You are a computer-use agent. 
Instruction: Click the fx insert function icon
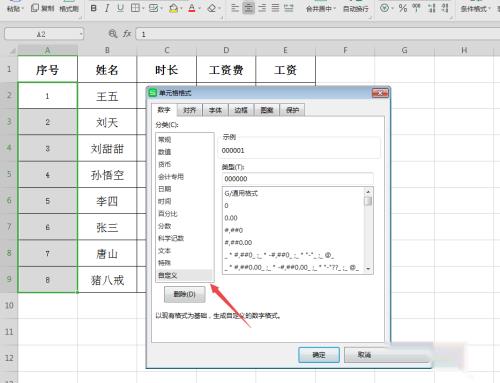click(x=127, y=34)
